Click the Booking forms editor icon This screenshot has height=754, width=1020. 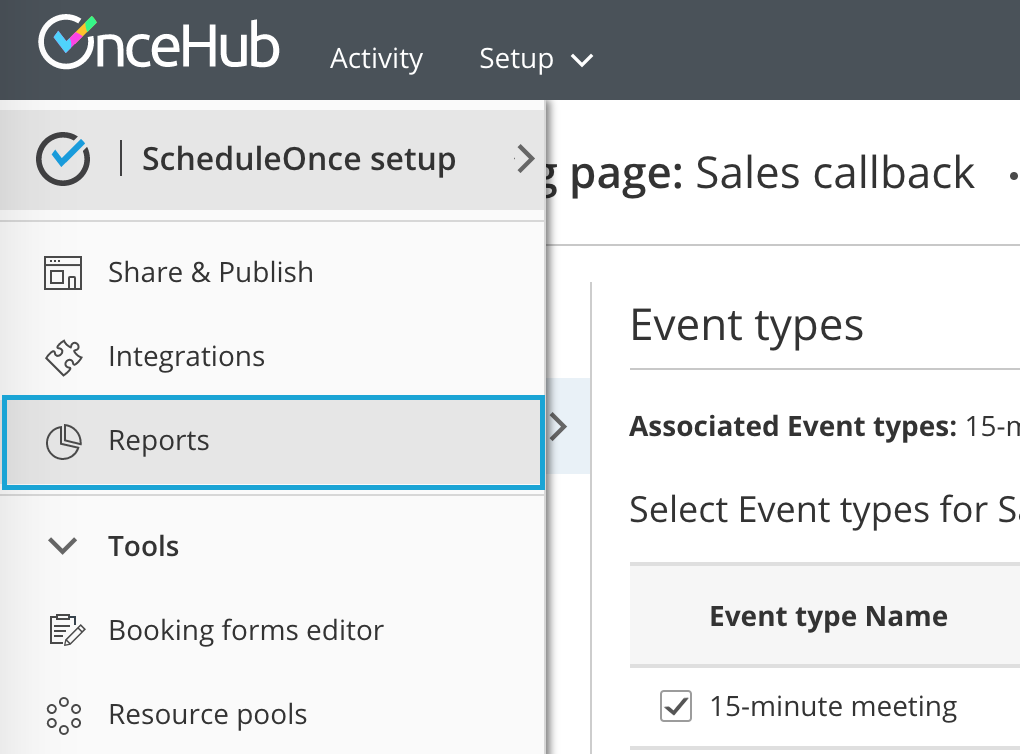click(x=63, y=630)
